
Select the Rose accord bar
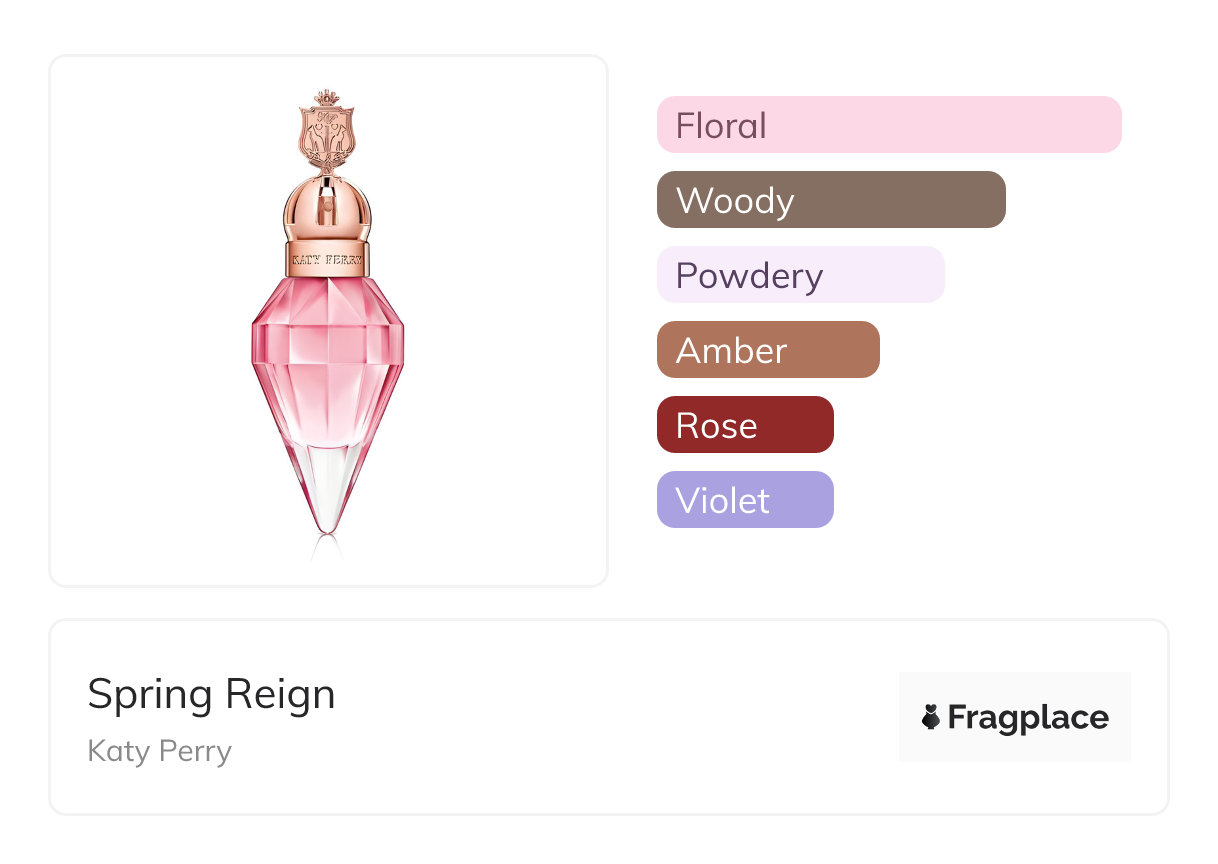[x=744, y=425]
